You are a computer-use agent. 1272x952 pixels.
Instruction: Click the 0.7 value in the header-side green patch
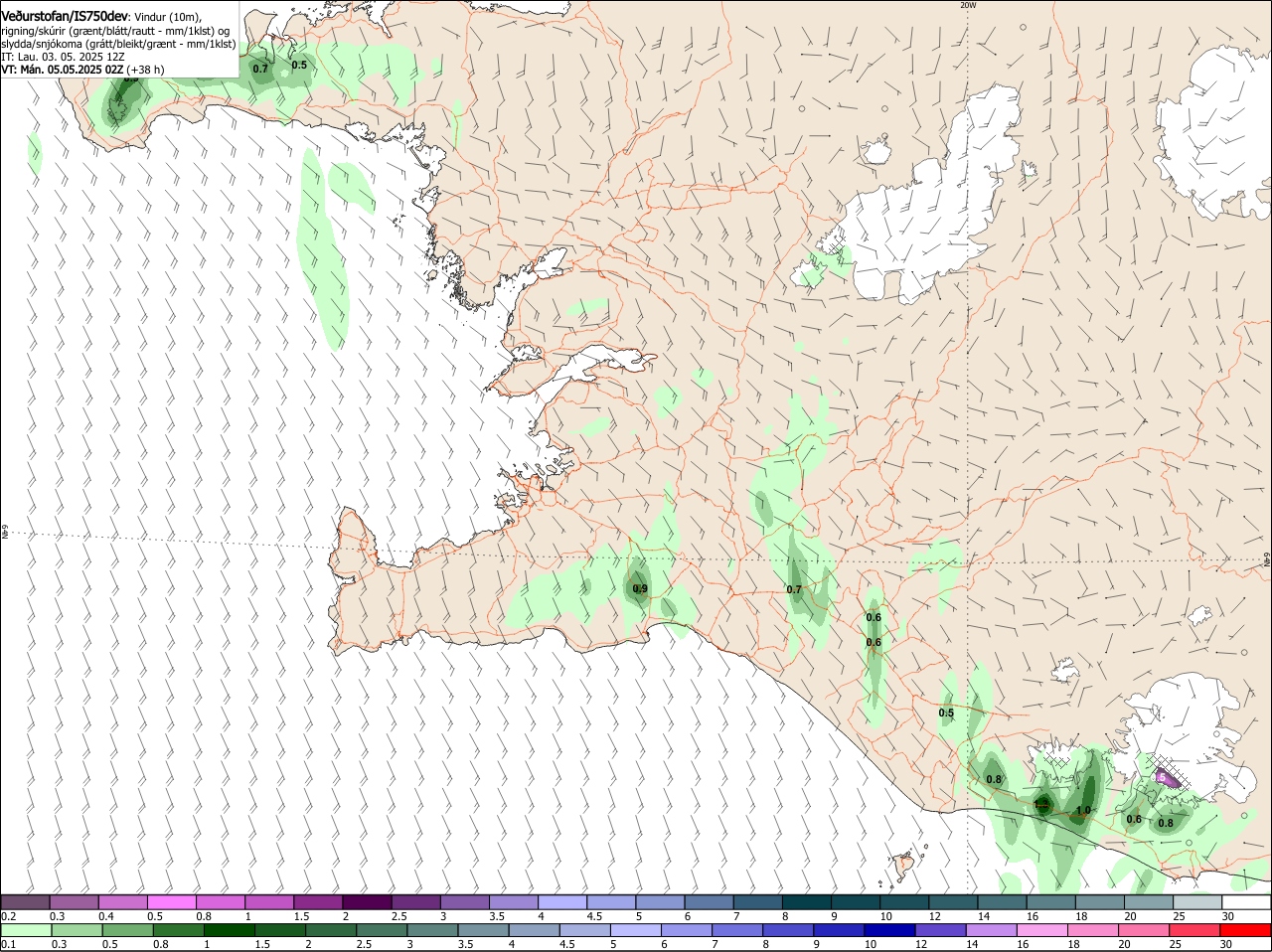260,69
